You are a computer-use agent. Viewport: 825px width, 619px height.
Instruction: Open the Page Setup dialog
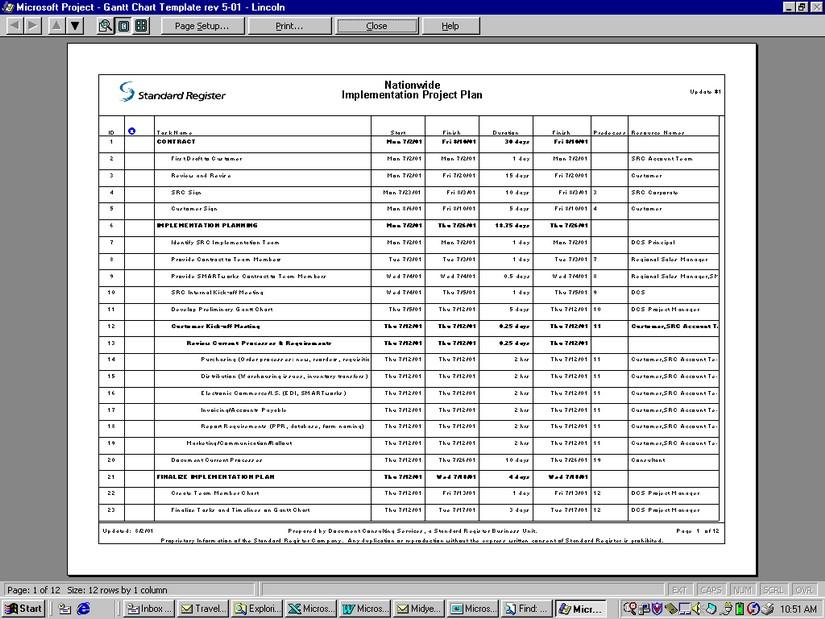pyautogui.click(x=202, y=26)
